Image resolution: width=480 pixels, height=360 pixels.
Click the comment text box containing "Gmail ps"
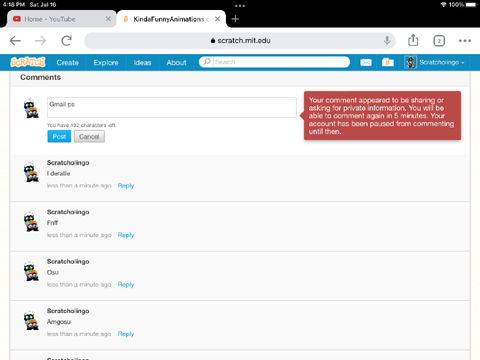click(x=172, y=107)
